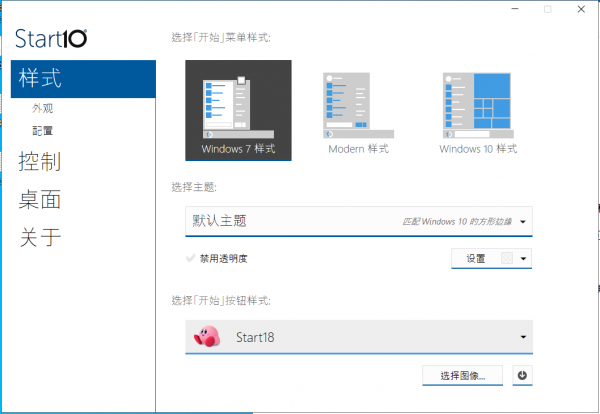
Task: Expand the 默认主题 theme dropdown
Action: click(x=359, y=221)
